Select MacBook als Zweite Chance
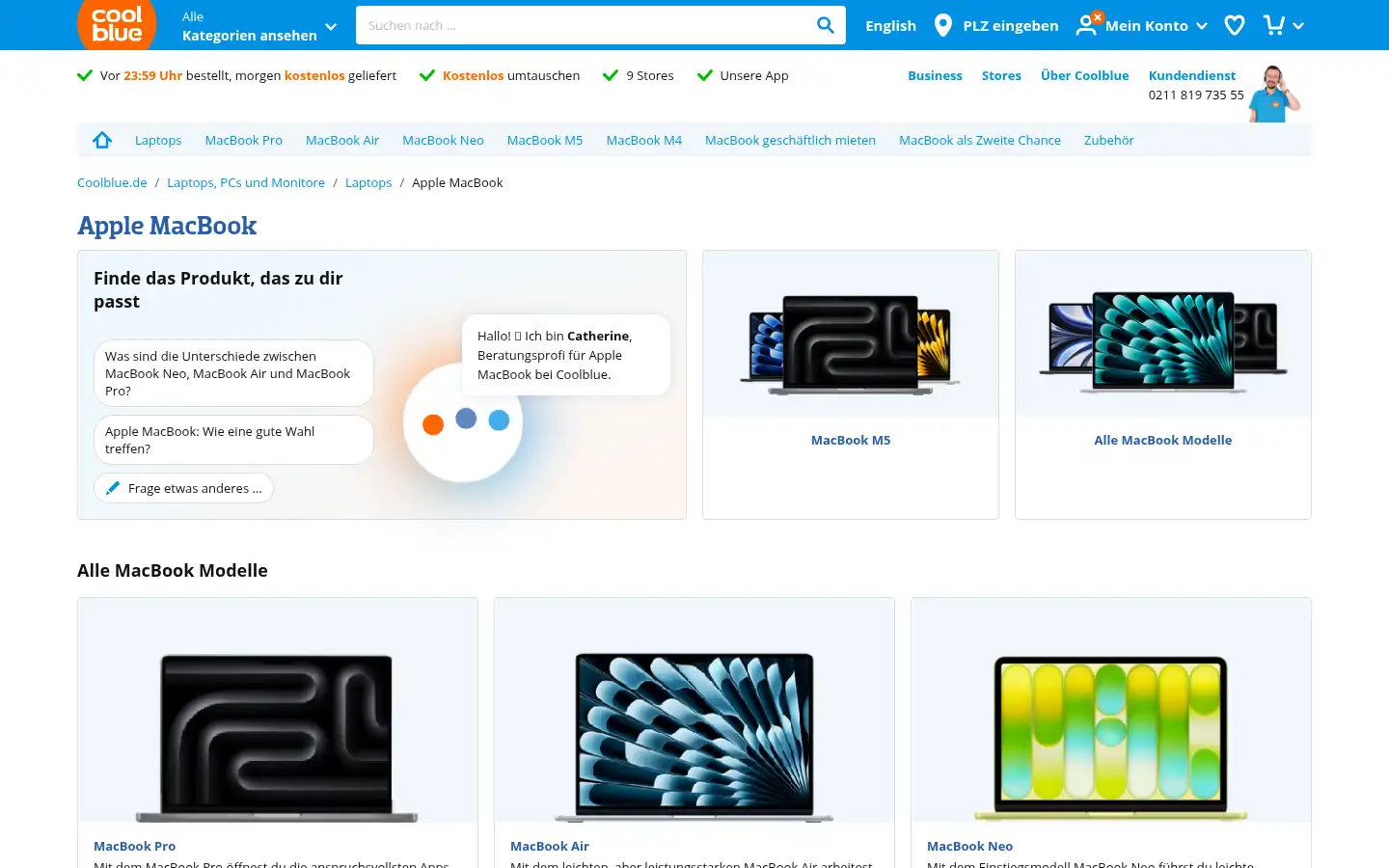Screen dimensions: 1389x868 pyautogui.click(x=980, y=140)
